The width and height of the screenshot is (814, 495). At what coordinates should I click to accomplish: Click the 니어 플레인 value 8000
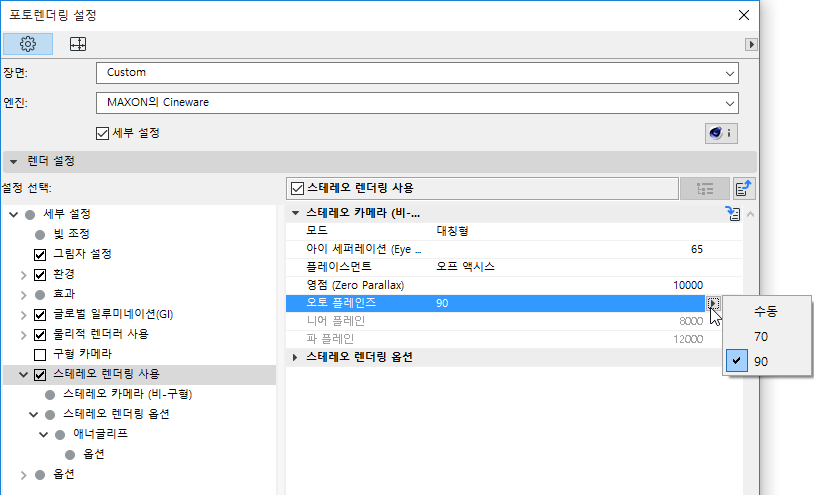click(x=691, y=321)
